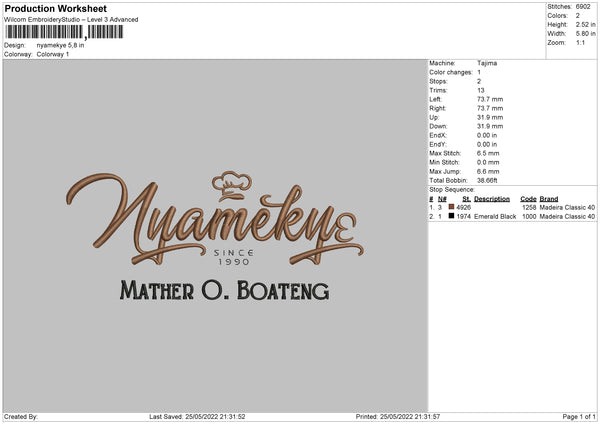Click the Up value 31.9 mm
This screenshot has width=600, height=424.
click(x=490, y=117)
